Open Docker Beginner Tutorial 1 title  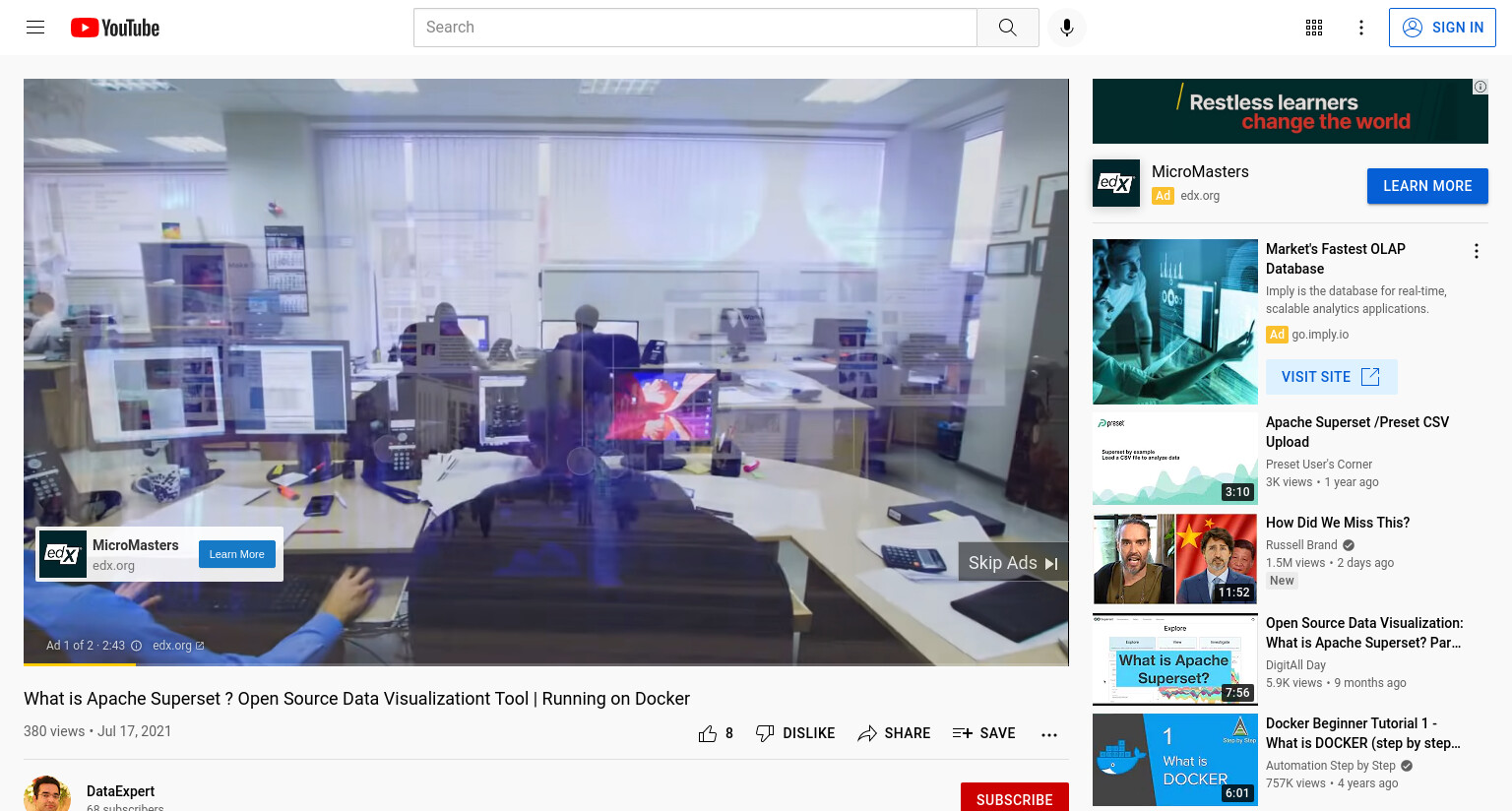coord(1363,733)
